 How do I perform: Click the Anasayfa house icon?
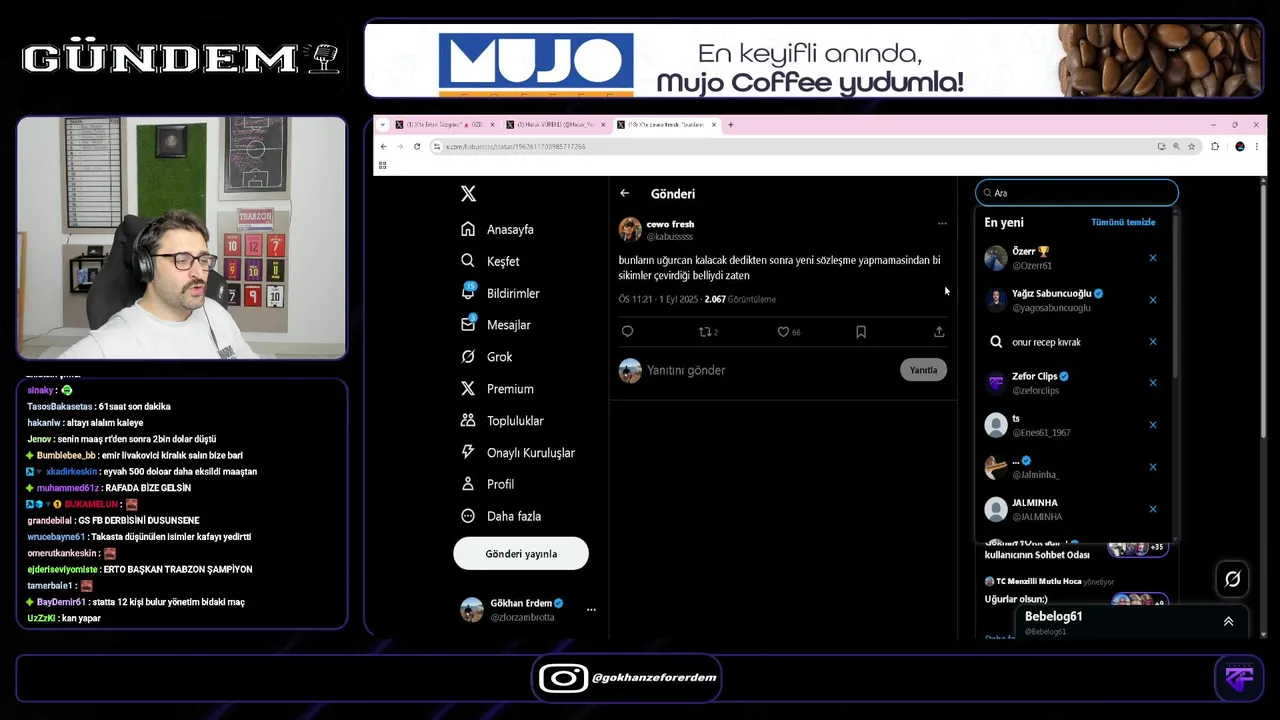click(468, 229)
